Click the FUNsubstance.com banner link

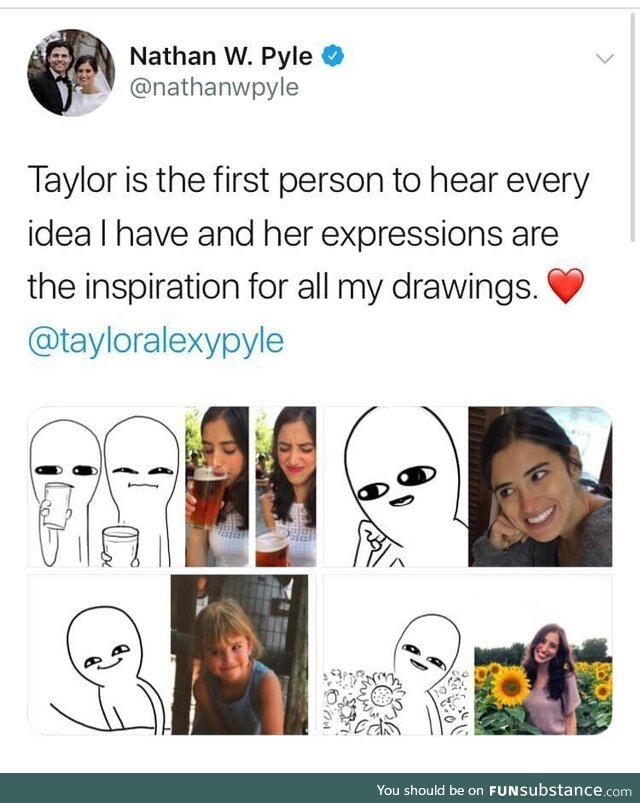click(x=504, y=790)
